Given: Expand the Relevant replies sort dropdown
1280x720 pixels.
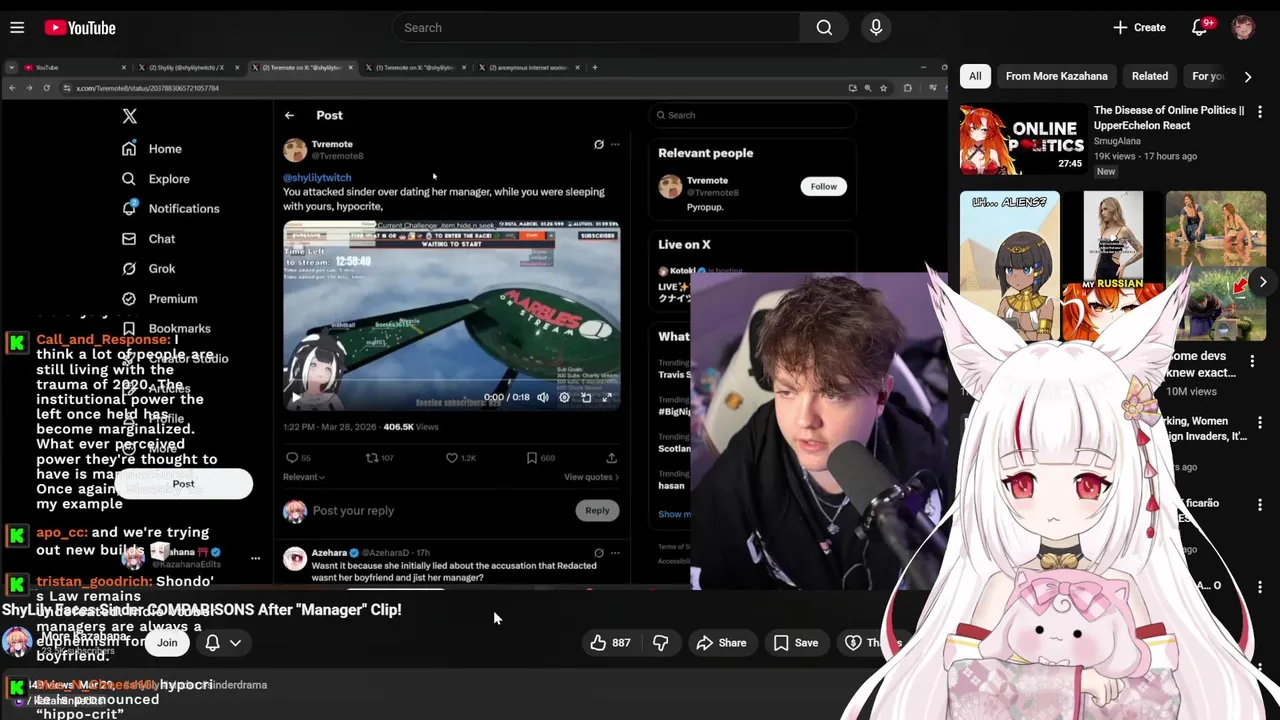Looking at the screenshot, I should (x=304, y=477).
